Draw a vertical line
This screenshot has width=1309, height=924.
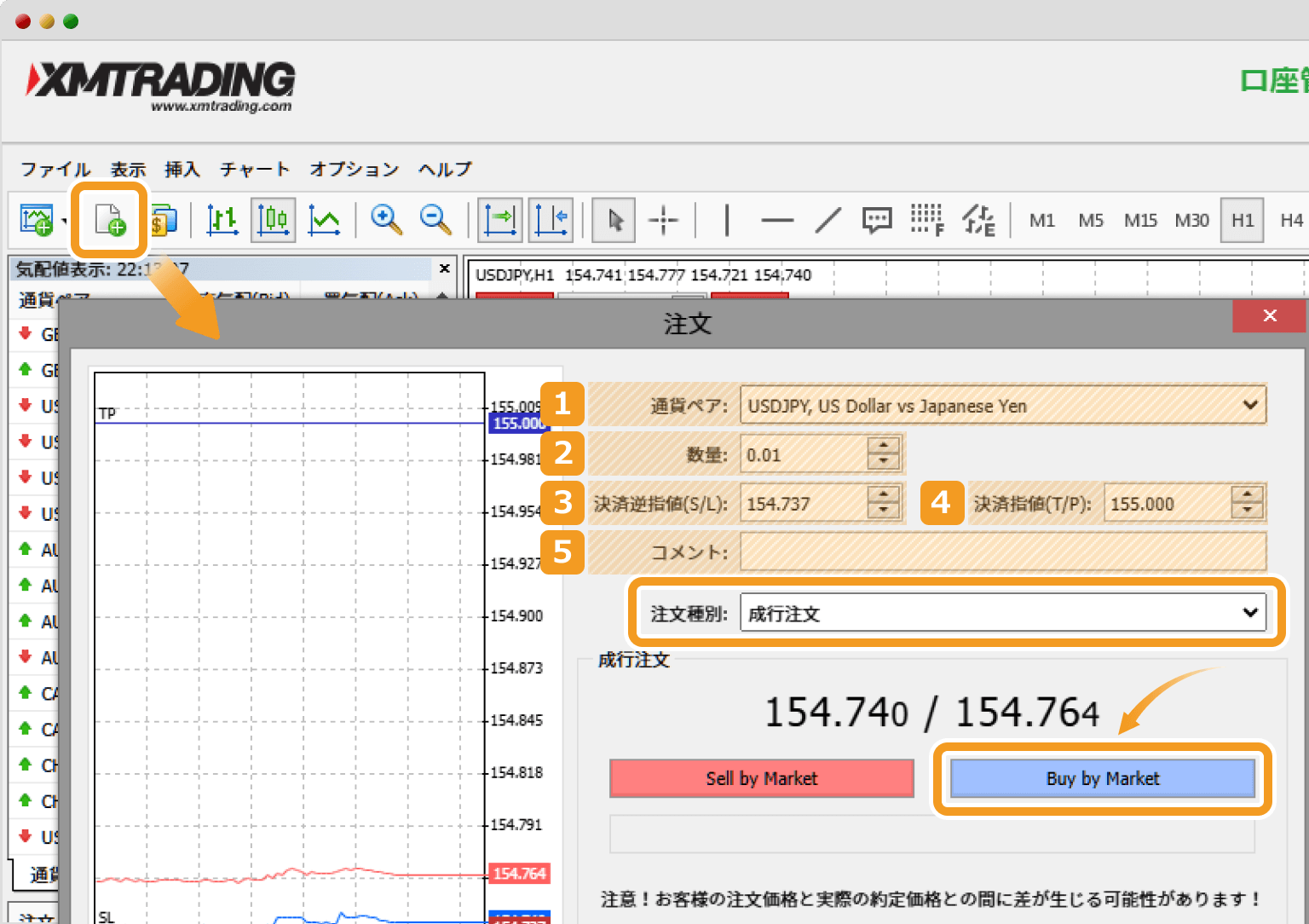point(726,220)
